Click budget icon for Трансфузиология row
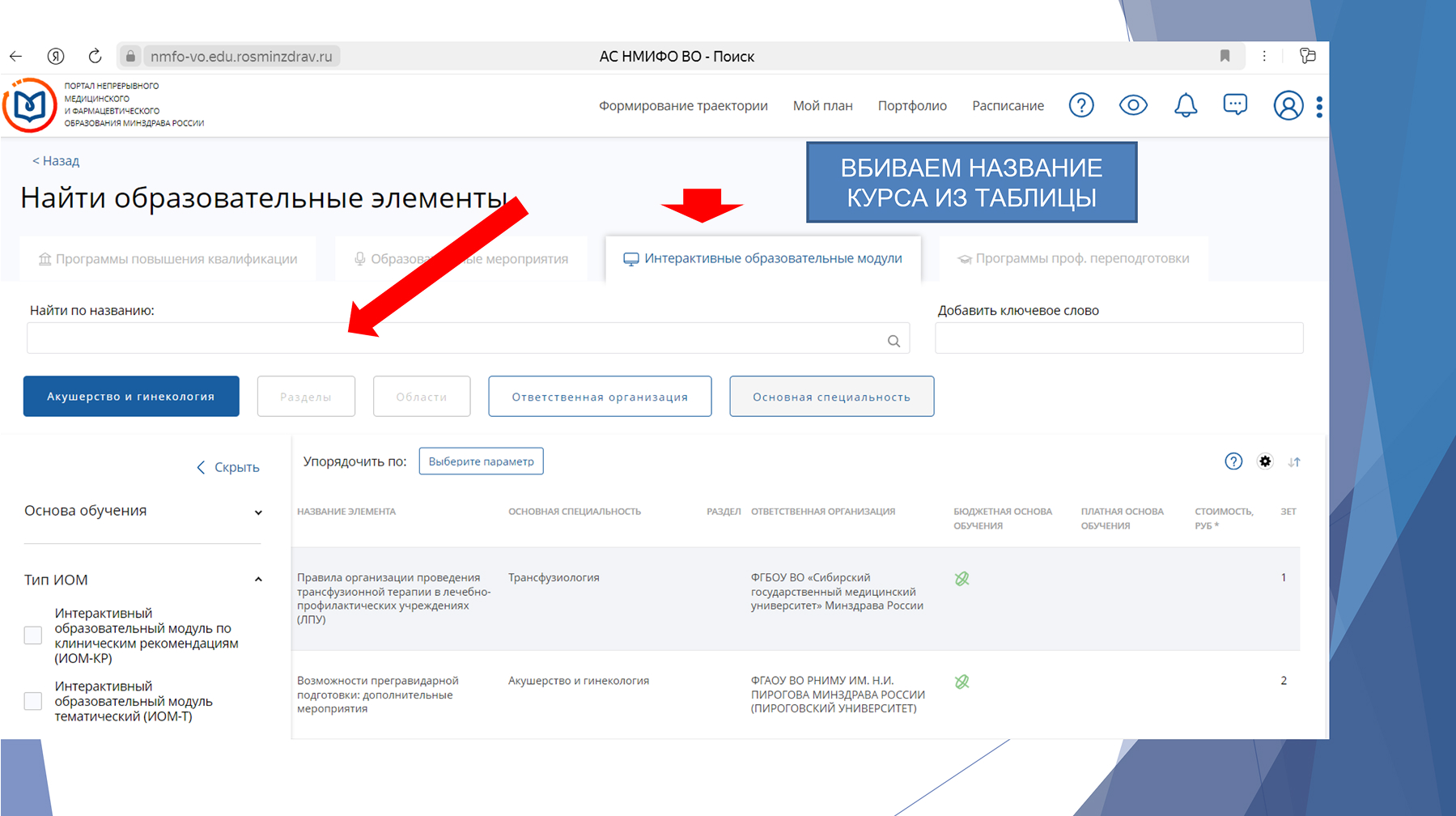Image resolution: width=1456 pixels, height=816 pixels. (x=961, y=579)
